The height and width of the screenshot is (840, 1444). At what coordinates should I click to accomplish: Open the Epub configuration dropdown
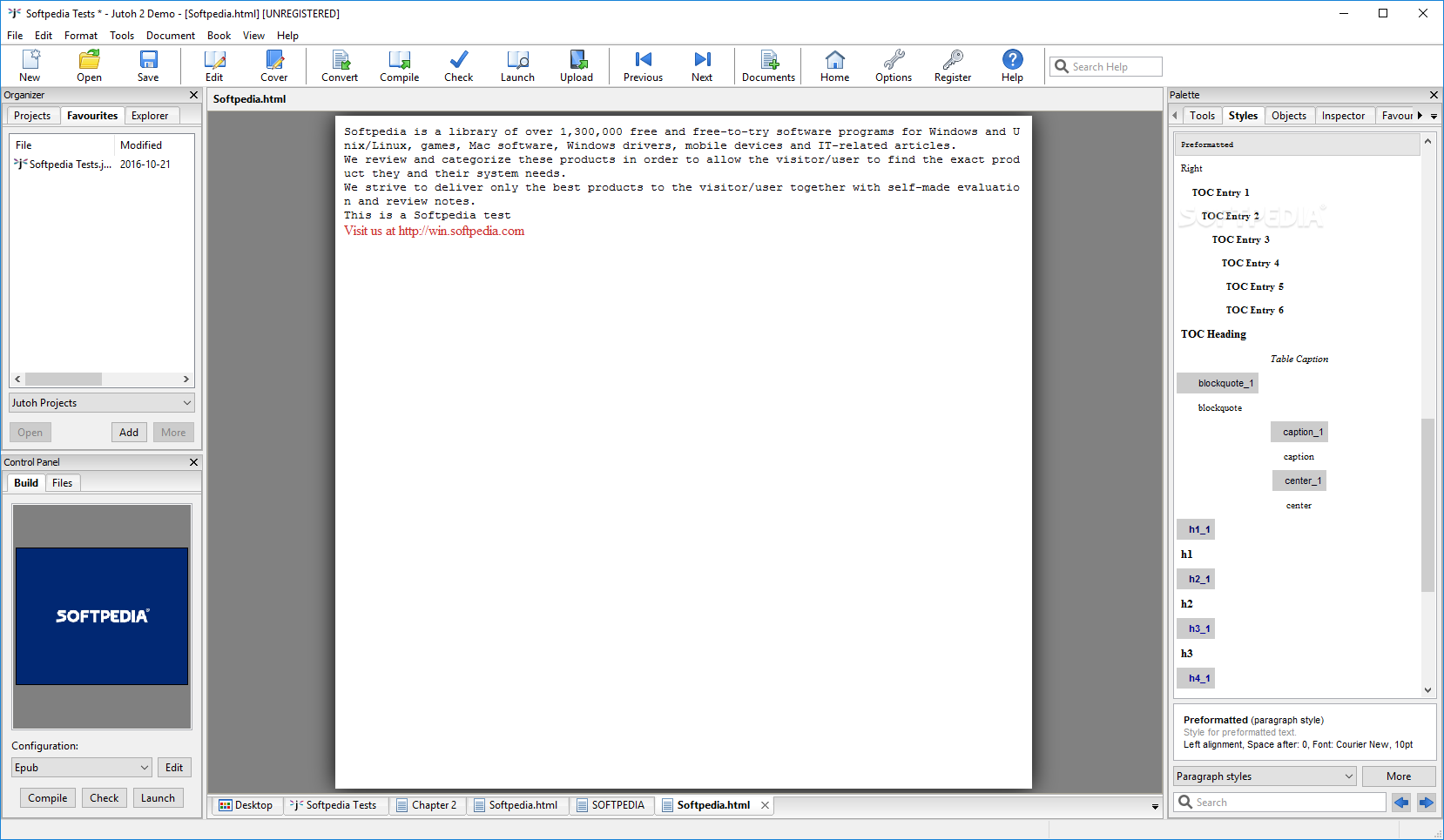[82, 768]
